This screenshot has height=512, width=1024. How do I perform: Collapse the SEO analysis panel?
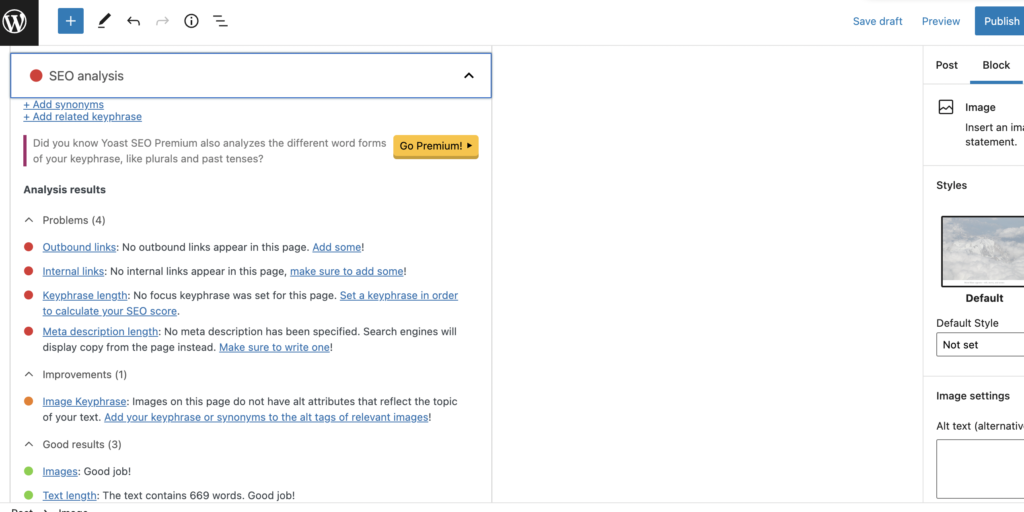tap(468, 76)
